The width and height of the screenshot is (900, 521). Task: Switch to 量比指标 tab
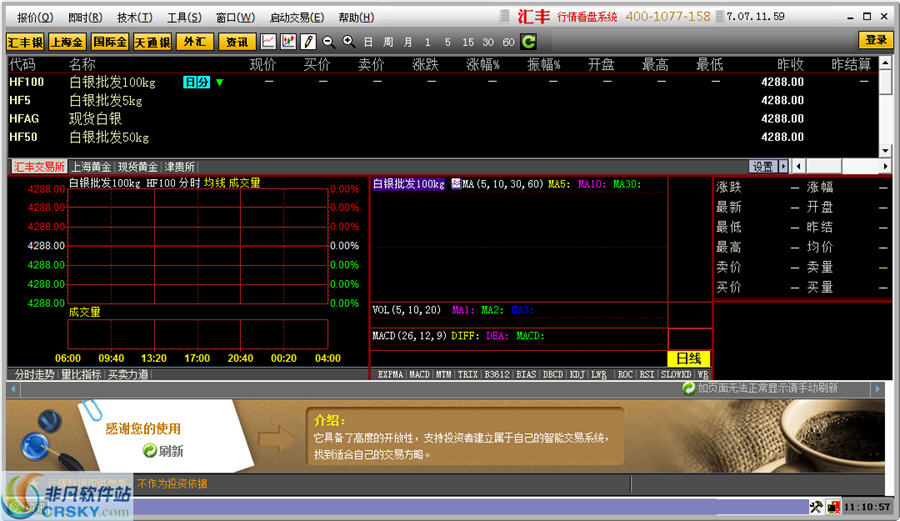(81, 374)
